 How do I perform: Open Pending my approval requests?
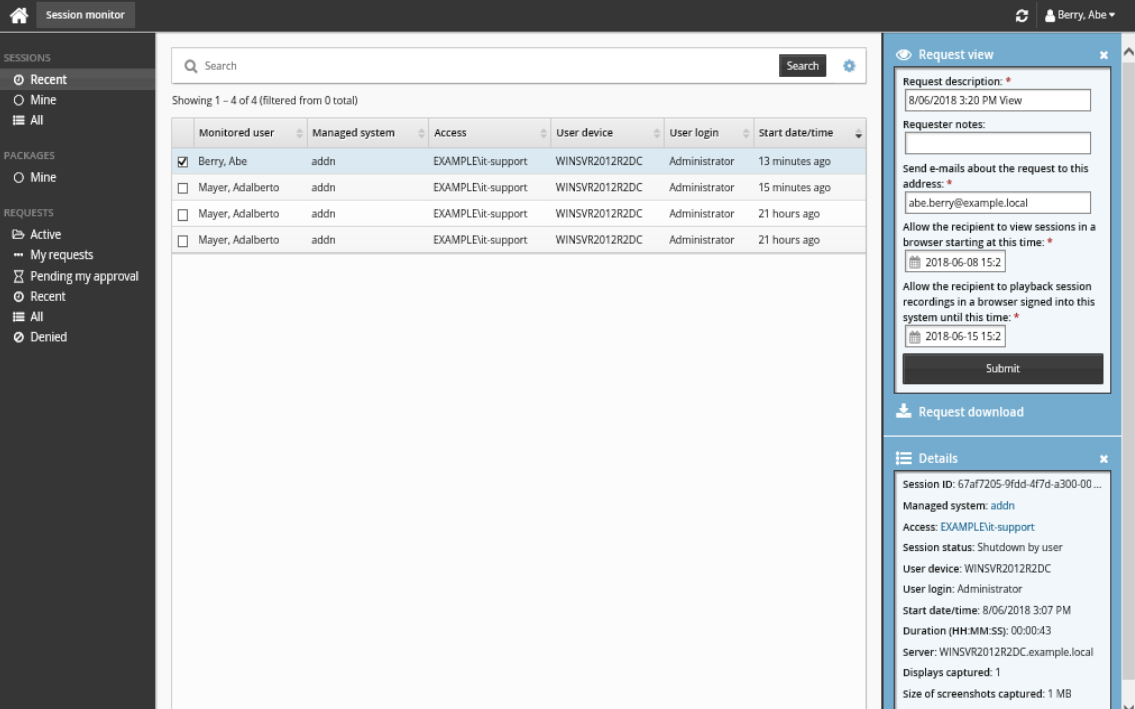point(83,276)
